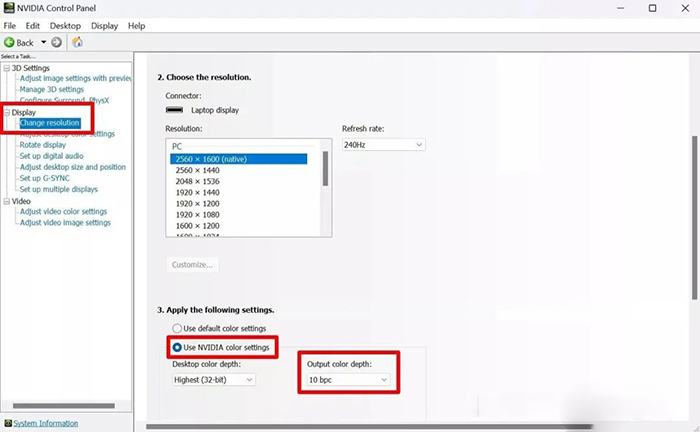Screen dimensions: 700x432
Task: Click the Customize... button
Action: [192, 265]
